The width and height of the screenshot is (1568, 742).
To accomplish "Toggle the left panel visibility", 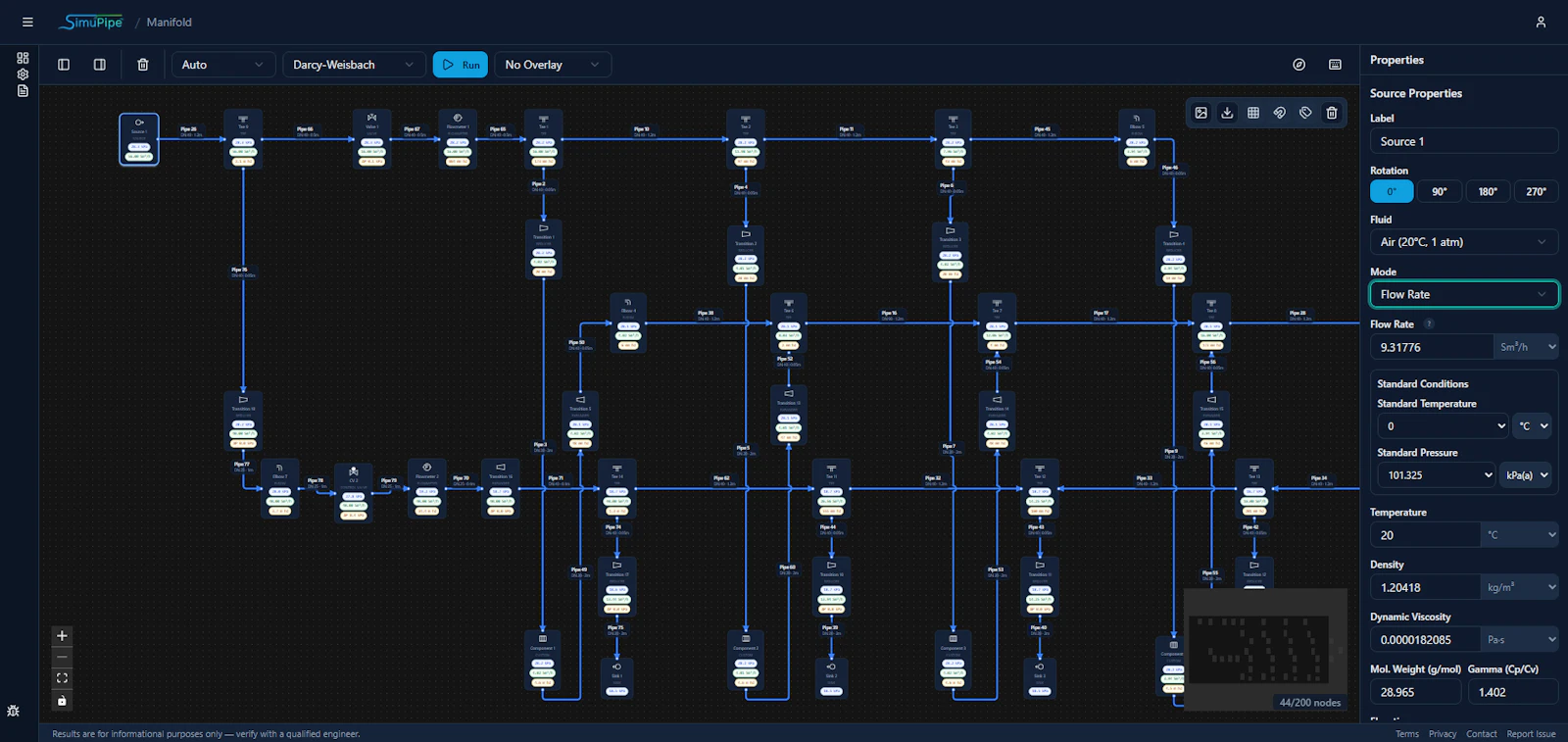I will click(64, 65).
